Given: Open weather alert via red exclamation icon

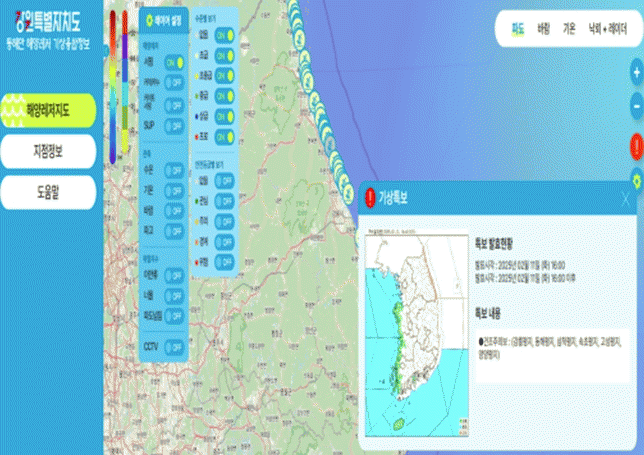Looking at the screenshot, I should coord(636,146).
